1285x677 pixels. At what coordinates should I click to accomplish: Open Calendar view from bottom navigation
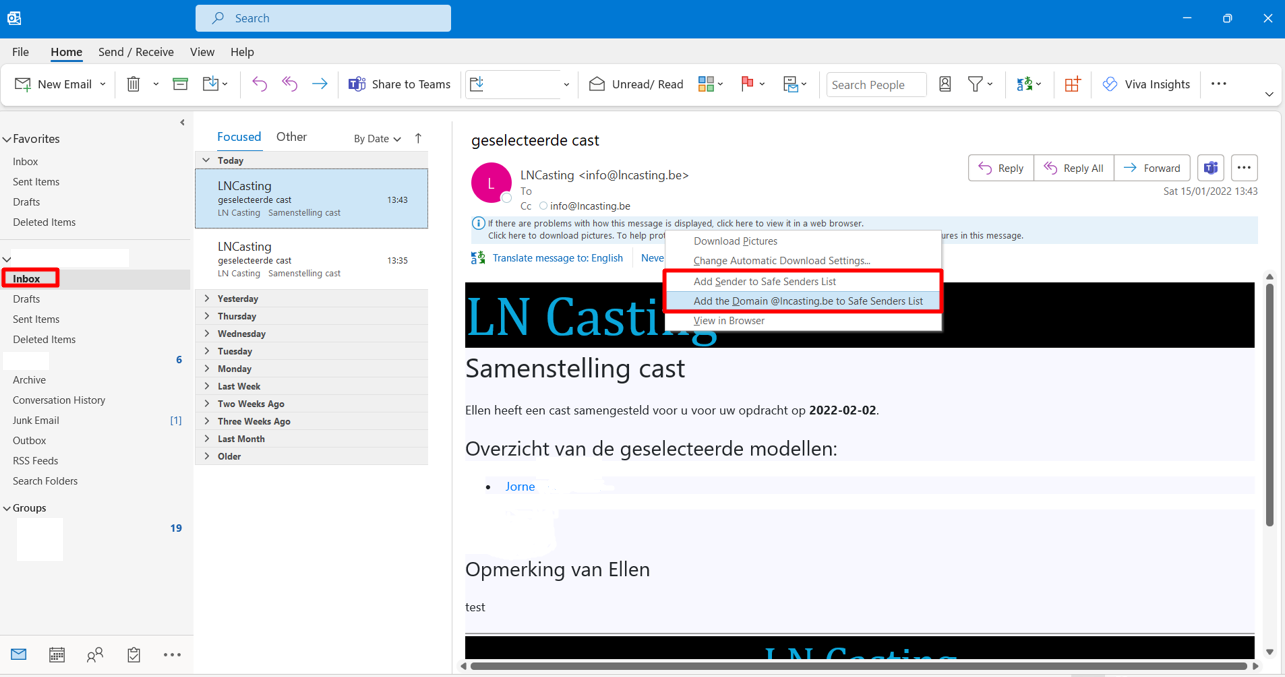(57, 655)
